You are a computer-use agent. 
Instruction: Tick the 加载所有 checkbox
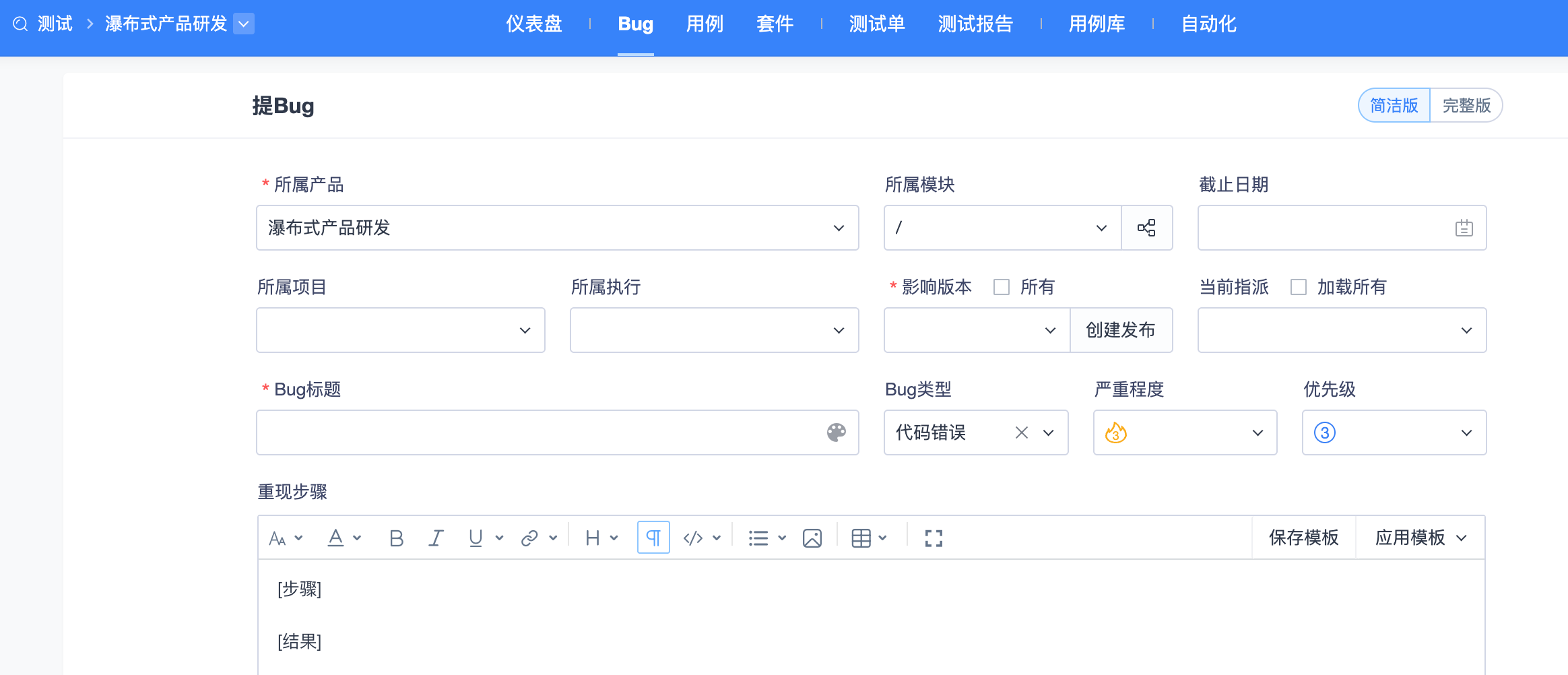1298,287
